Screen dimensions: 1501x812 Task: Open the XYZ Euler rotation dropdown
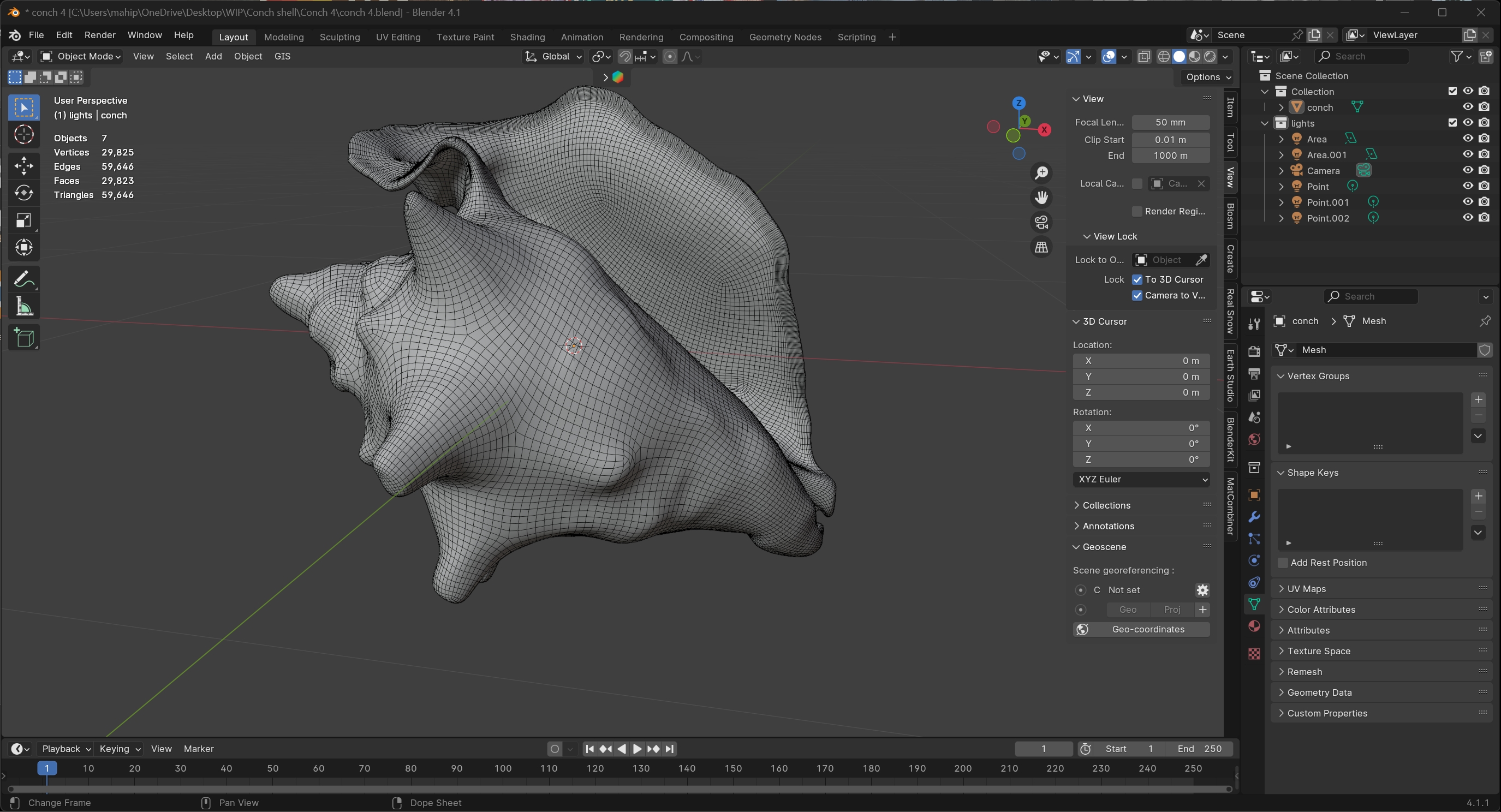coord(1141,479)
